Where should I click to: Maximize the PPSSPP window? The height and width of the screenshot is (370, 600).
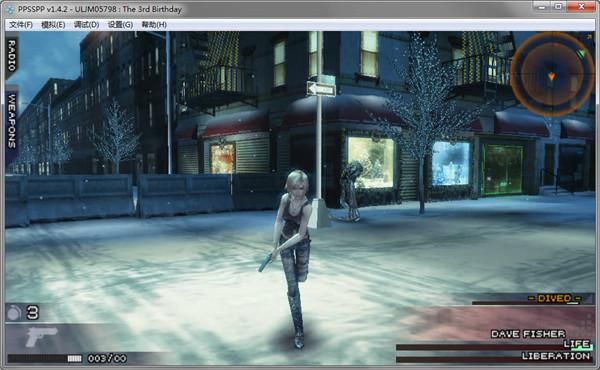pos(558,6)
